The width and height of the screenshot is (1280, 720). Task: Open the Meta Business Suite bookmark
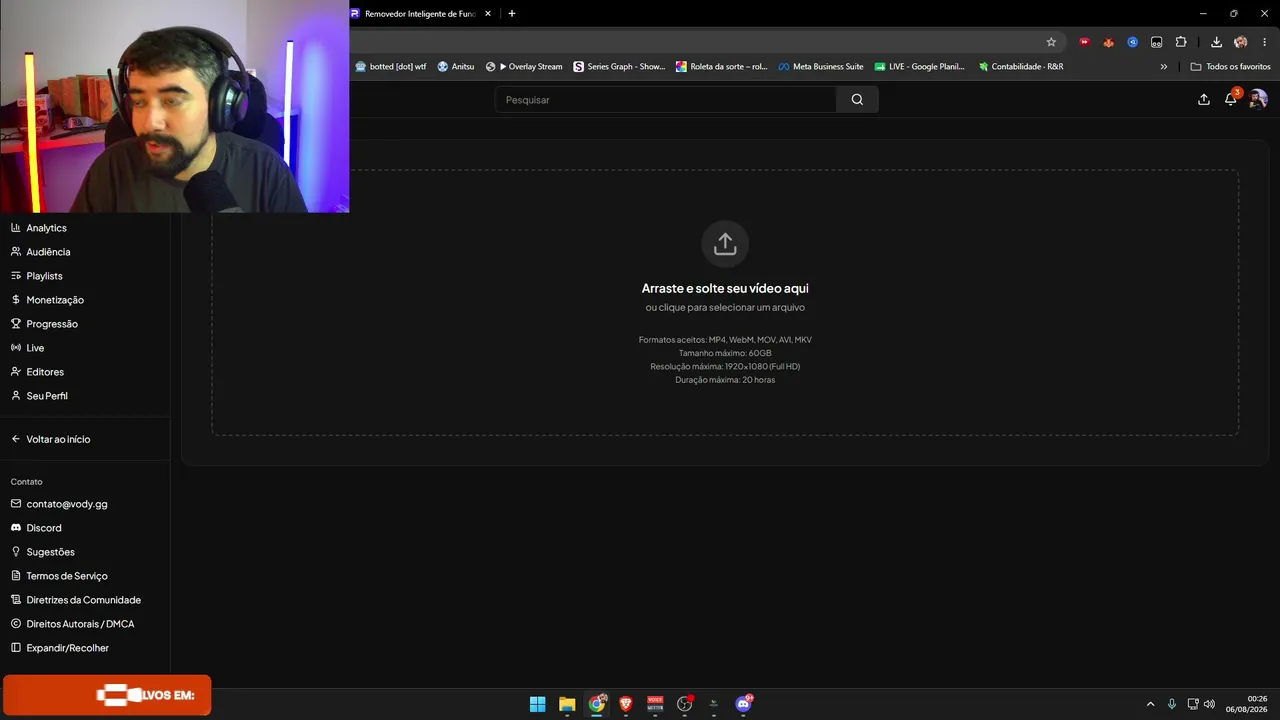coord(821,67)
